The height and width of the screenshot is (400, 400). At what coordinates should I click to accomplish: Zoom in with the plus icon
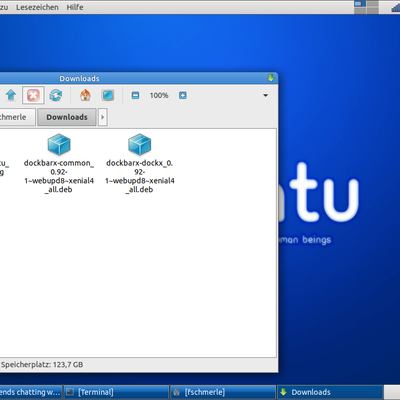click(x=183, y=96)
